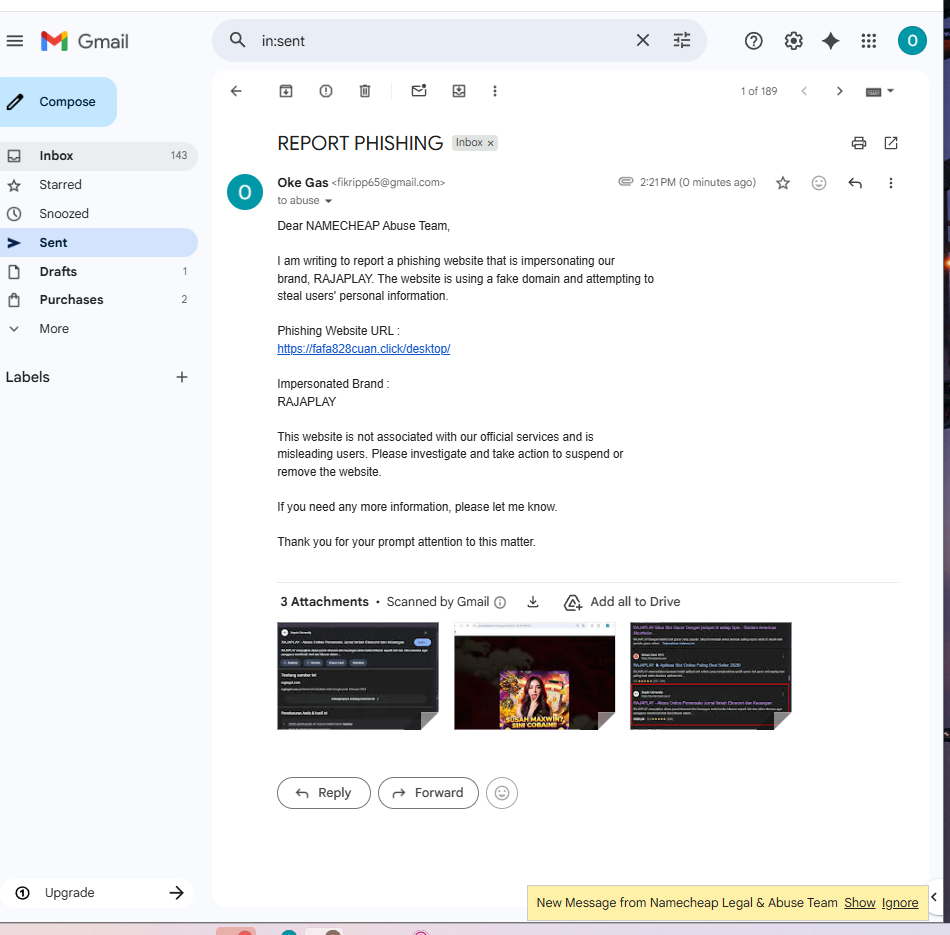The width and height of the screenshot is (950, 935).
Task: Open email in new window
Action: (x=891, y=143)
